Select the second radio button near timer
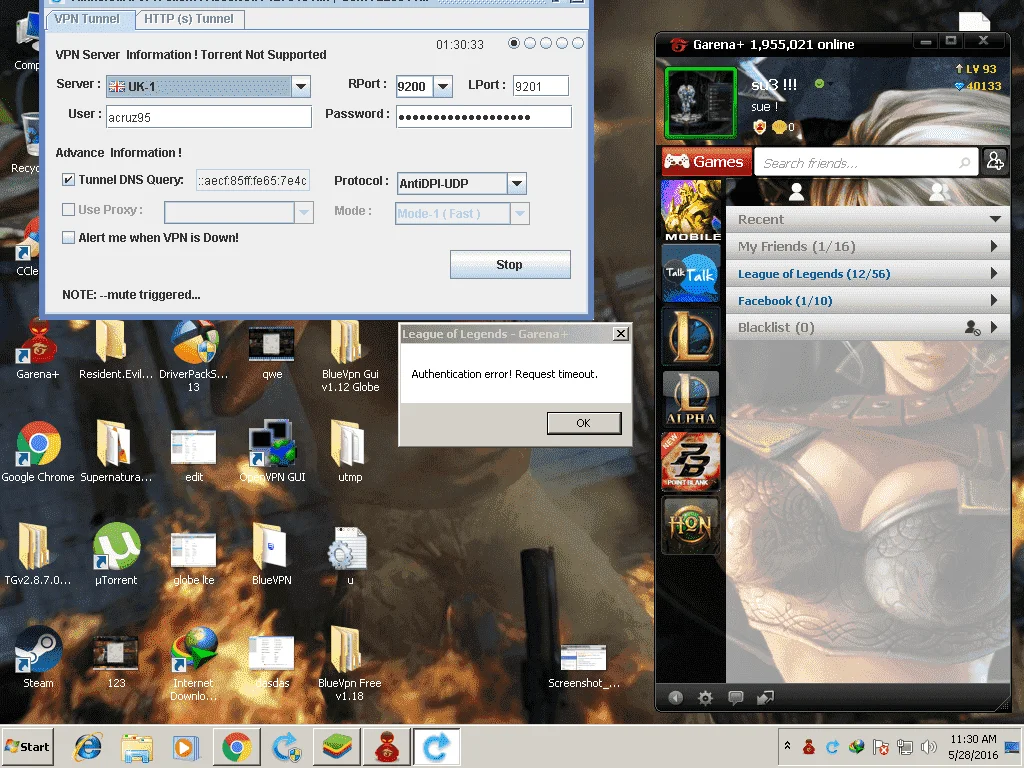Image resolution: width=1024 pixels, height=768 pixels. click(530, 43)
